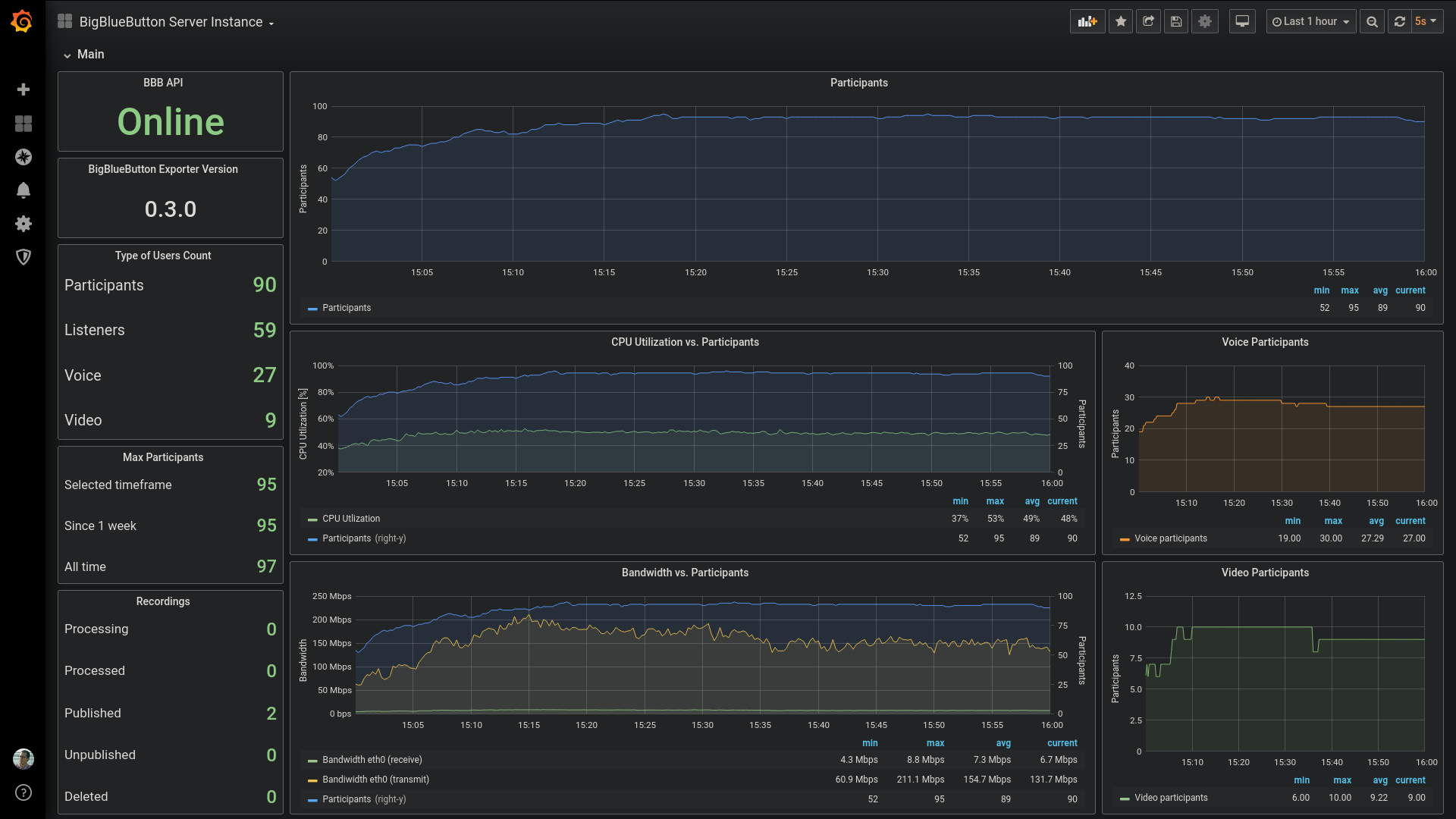Click inside the Video Participants graph area
This screenshot has width=1456, height=819.
coord(1285,673)
